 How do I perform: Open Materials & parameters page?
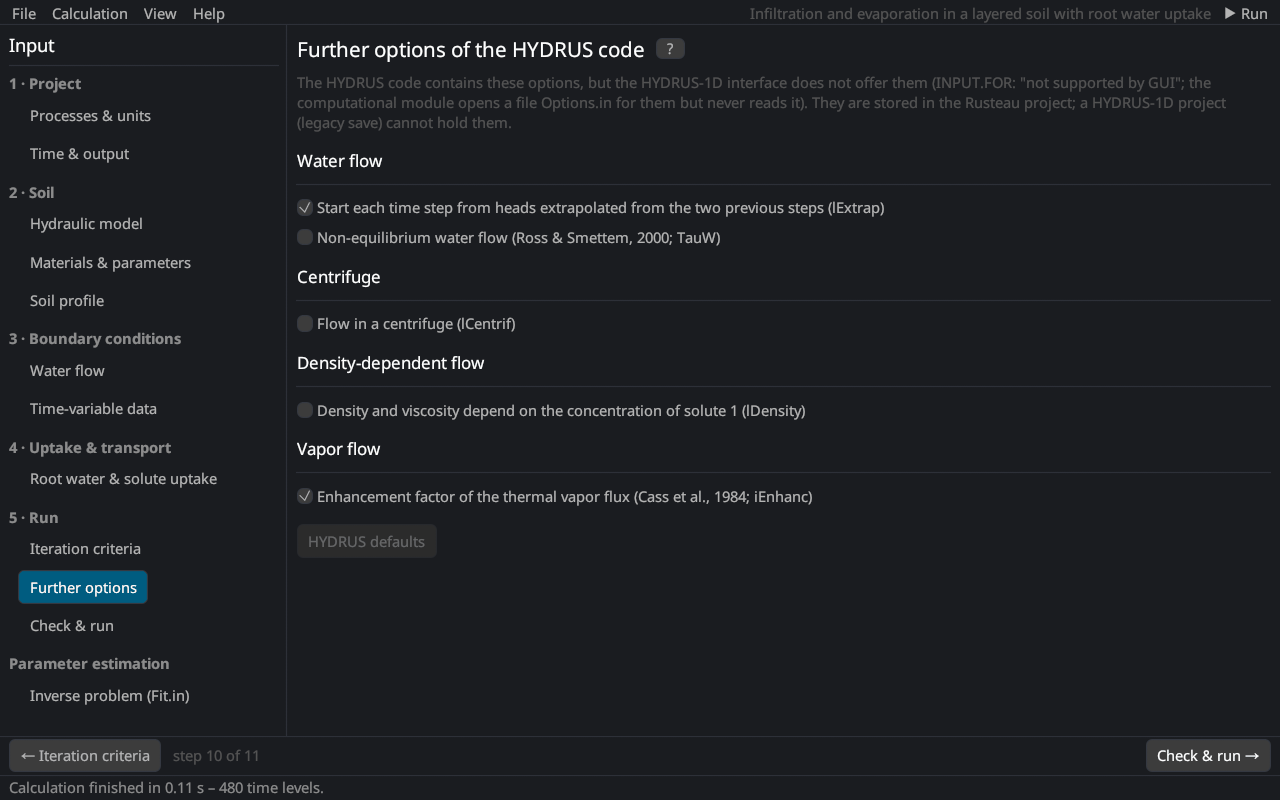110,263
